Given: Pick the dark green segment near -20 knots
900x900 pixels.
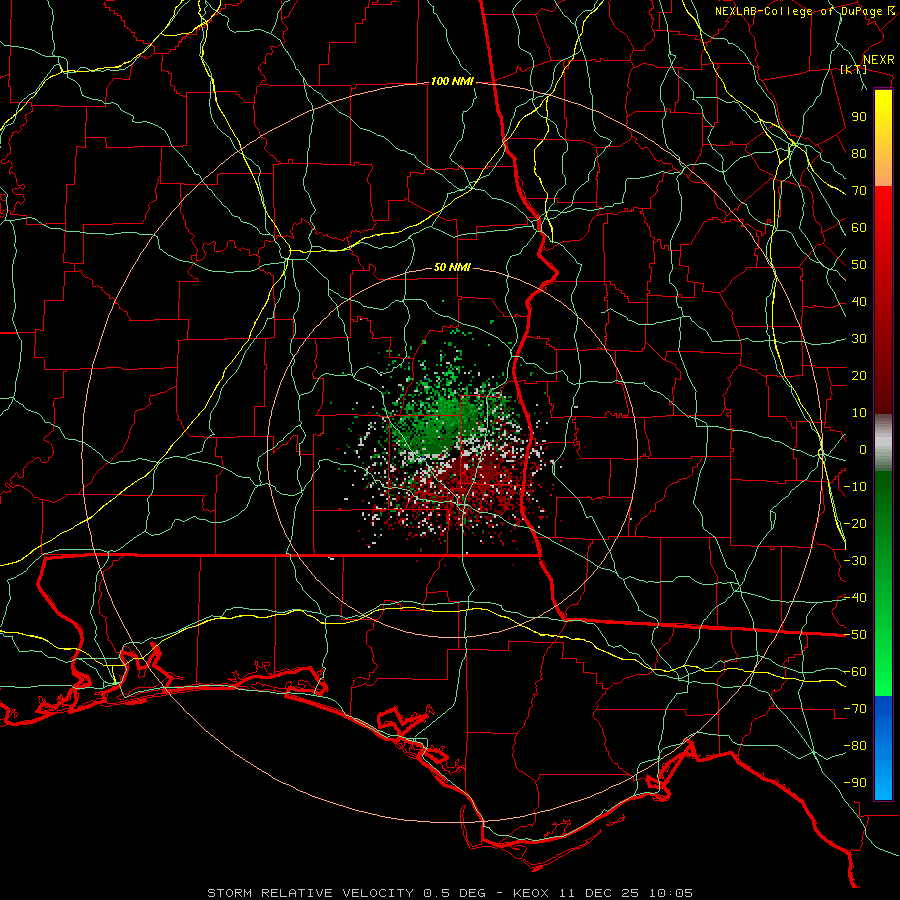Looking at the screenshot, I should [883, 517].
